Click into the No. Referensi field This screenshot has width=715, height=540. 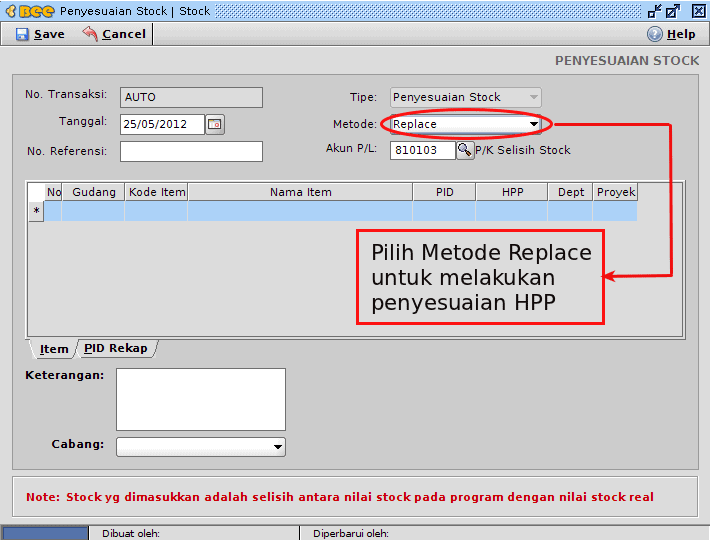pyautogui.click(x=191, y=152)
